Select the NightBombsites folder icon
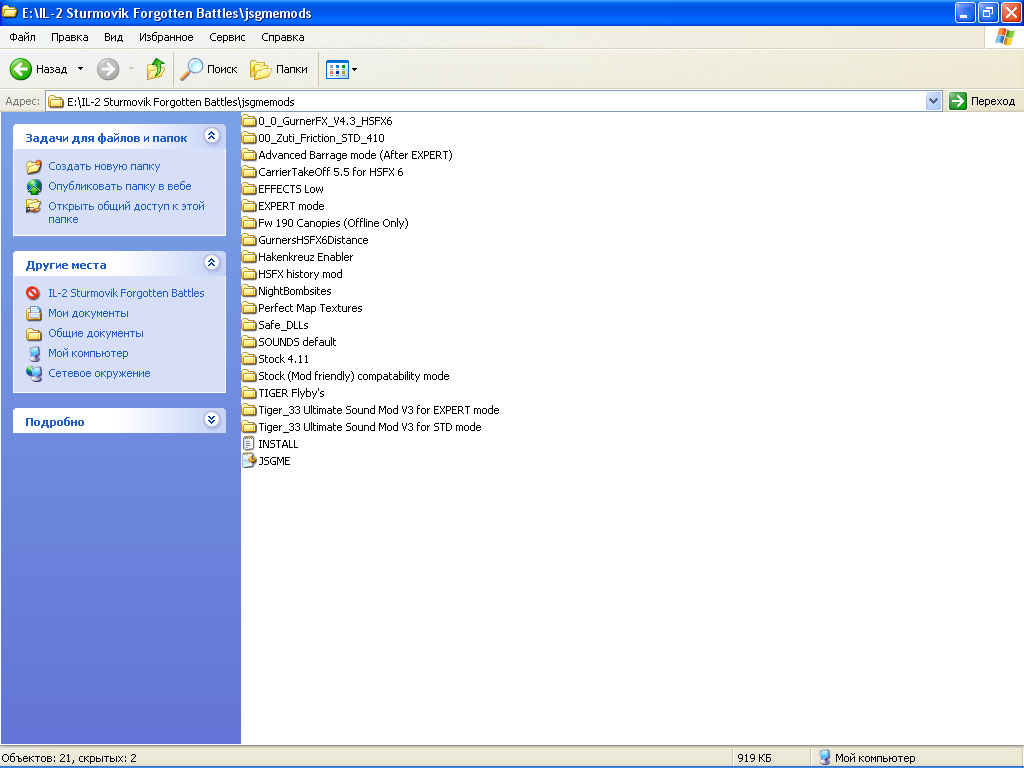 point(249,291)
